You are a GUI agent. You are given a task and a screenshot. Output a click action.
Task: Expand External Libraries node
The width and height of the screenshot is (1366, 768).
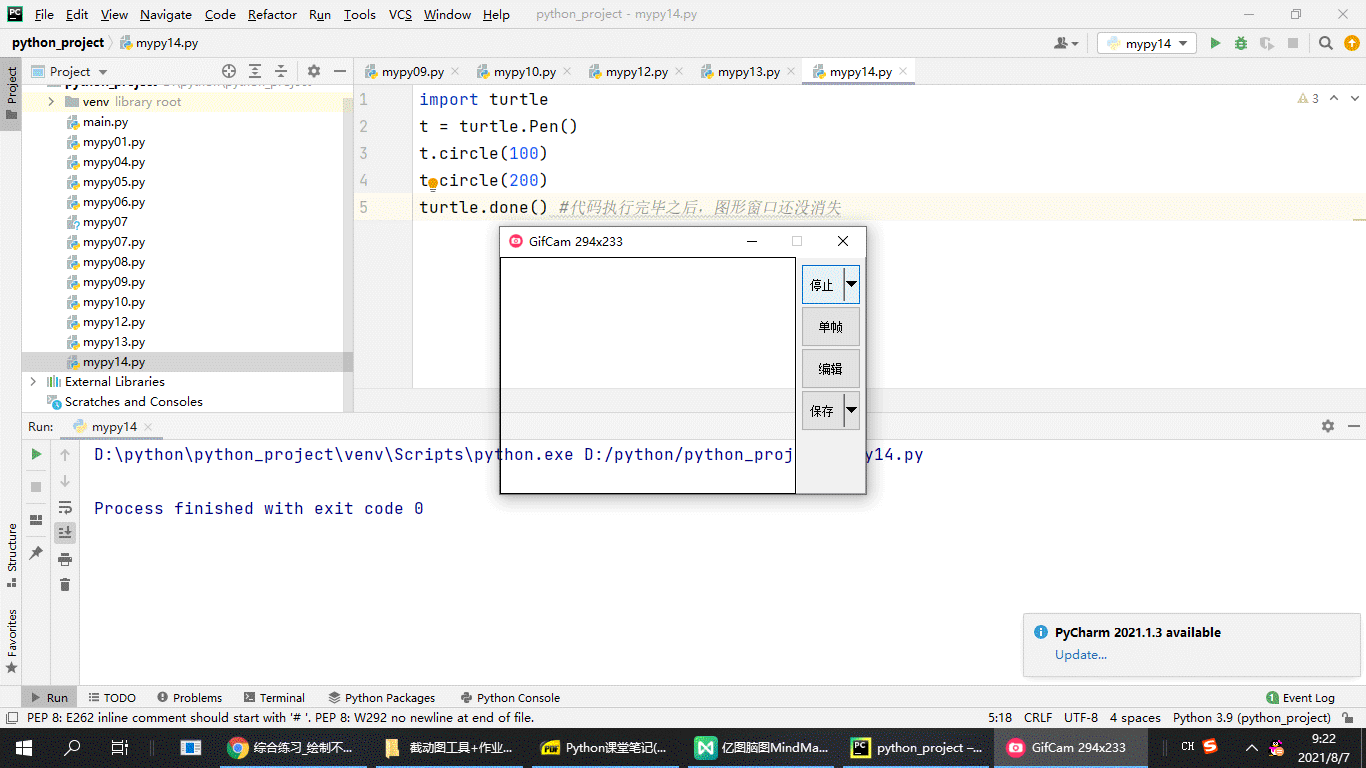coord(33,382)
